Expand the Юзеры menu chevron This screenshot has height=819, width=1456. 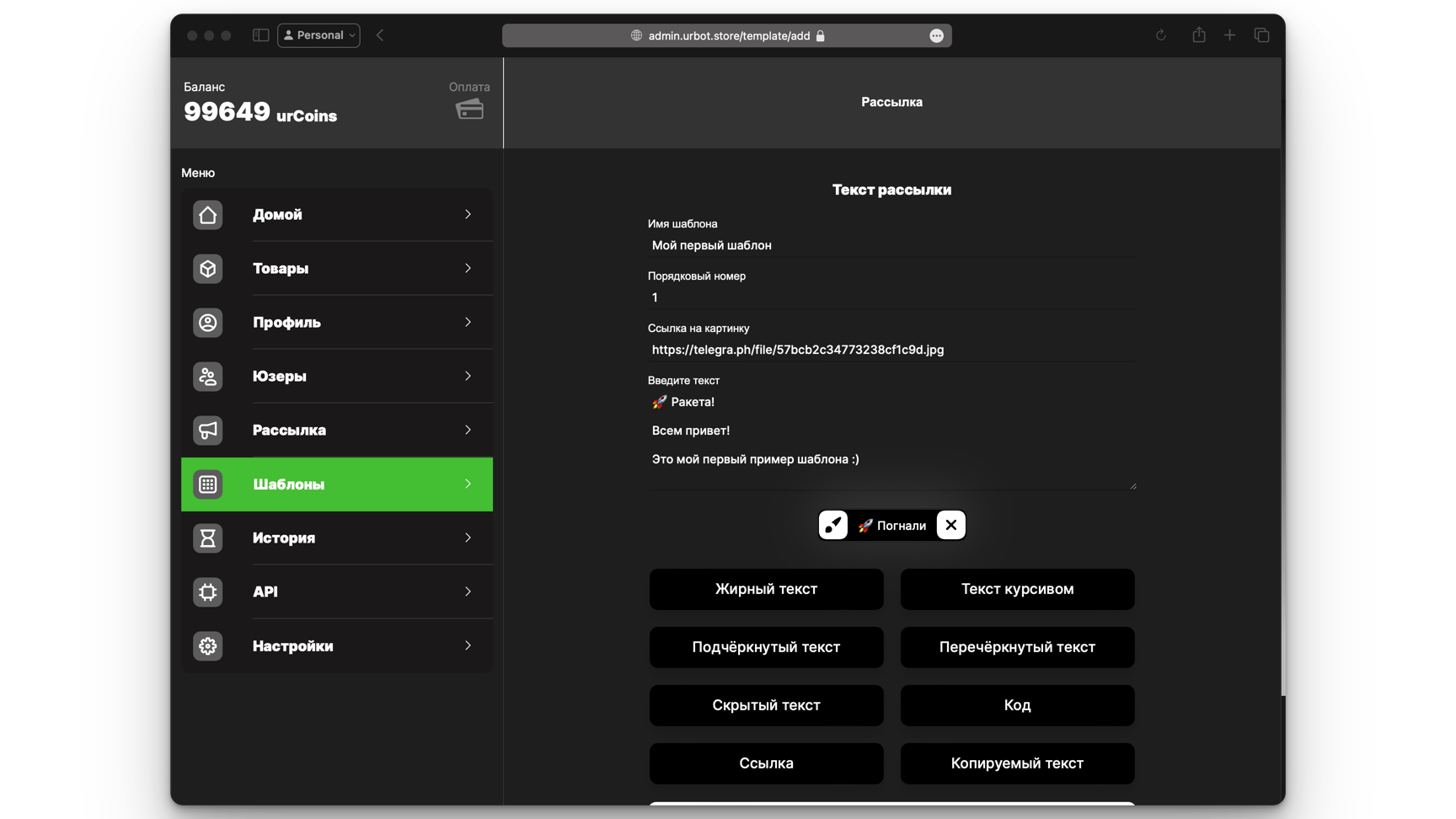(468, 377)
